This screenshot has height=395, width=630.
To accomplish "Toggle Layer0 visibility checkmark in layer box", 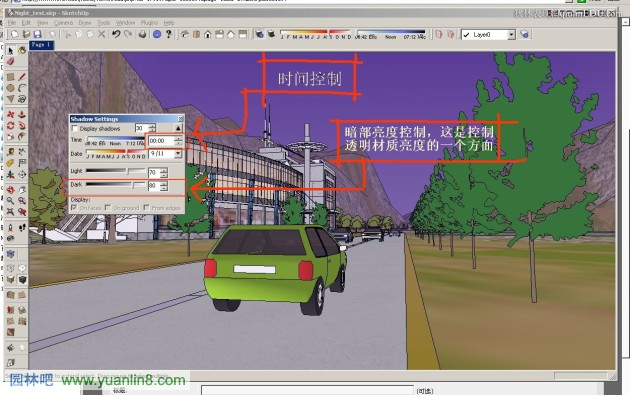I will tap(466, 35).
